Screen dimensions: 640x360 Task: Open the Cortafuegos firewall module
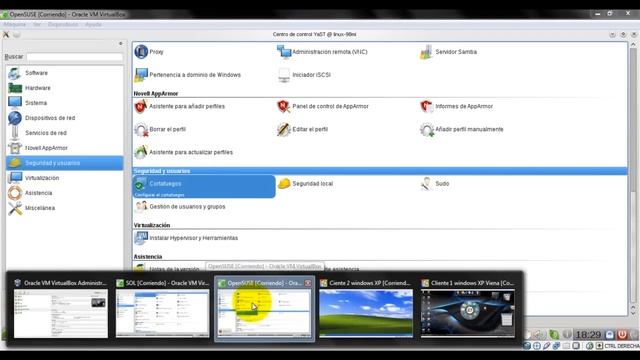click(204, 187)
